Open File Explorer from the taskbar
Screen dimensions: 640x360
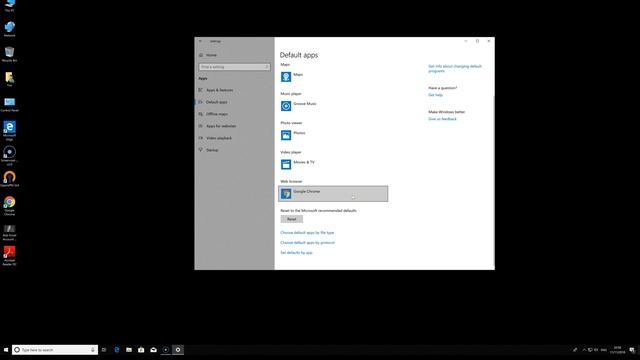(x=129, y=350)
